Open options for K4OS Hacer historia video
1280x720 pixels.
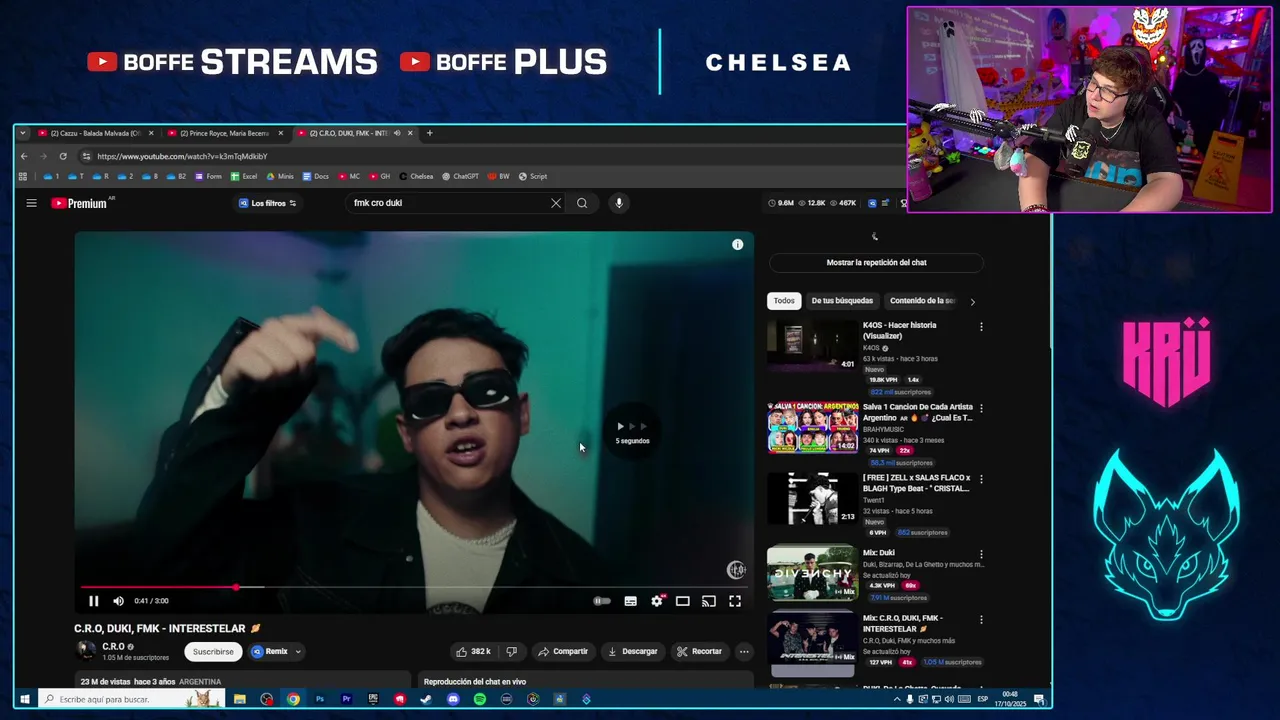[x=981, y=327]
